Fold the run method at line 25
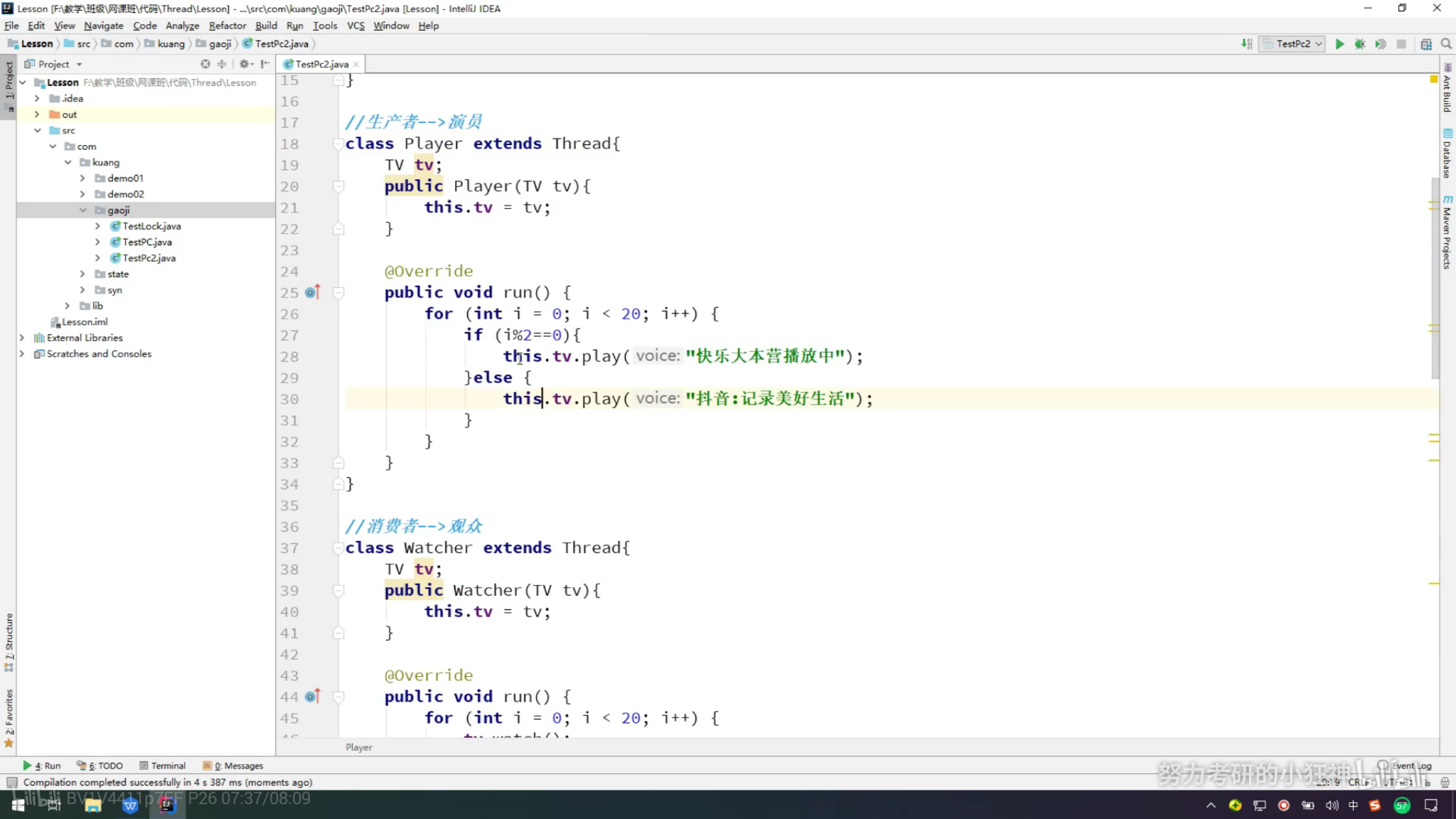 [x=338, y=292]
